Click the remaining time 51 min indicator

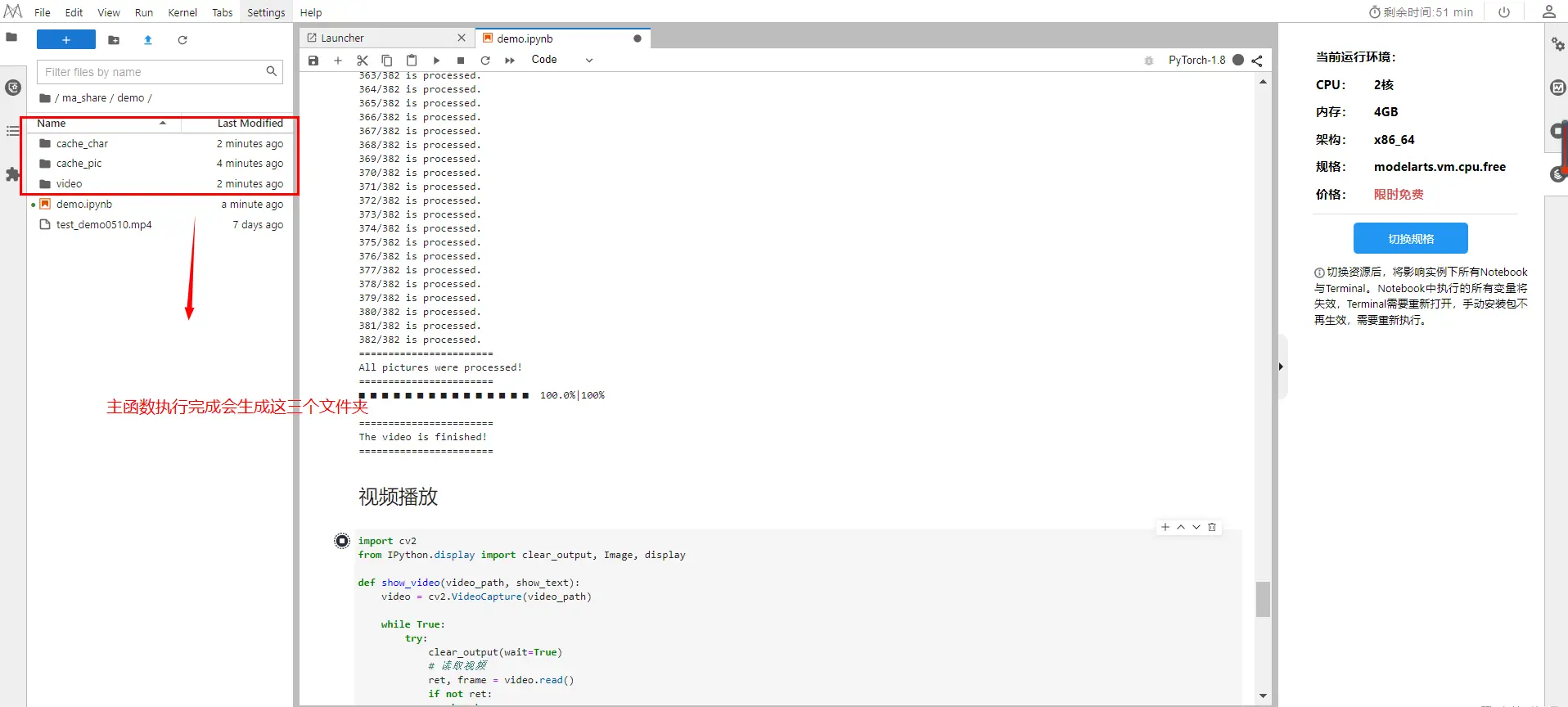tap(1421, 12)
